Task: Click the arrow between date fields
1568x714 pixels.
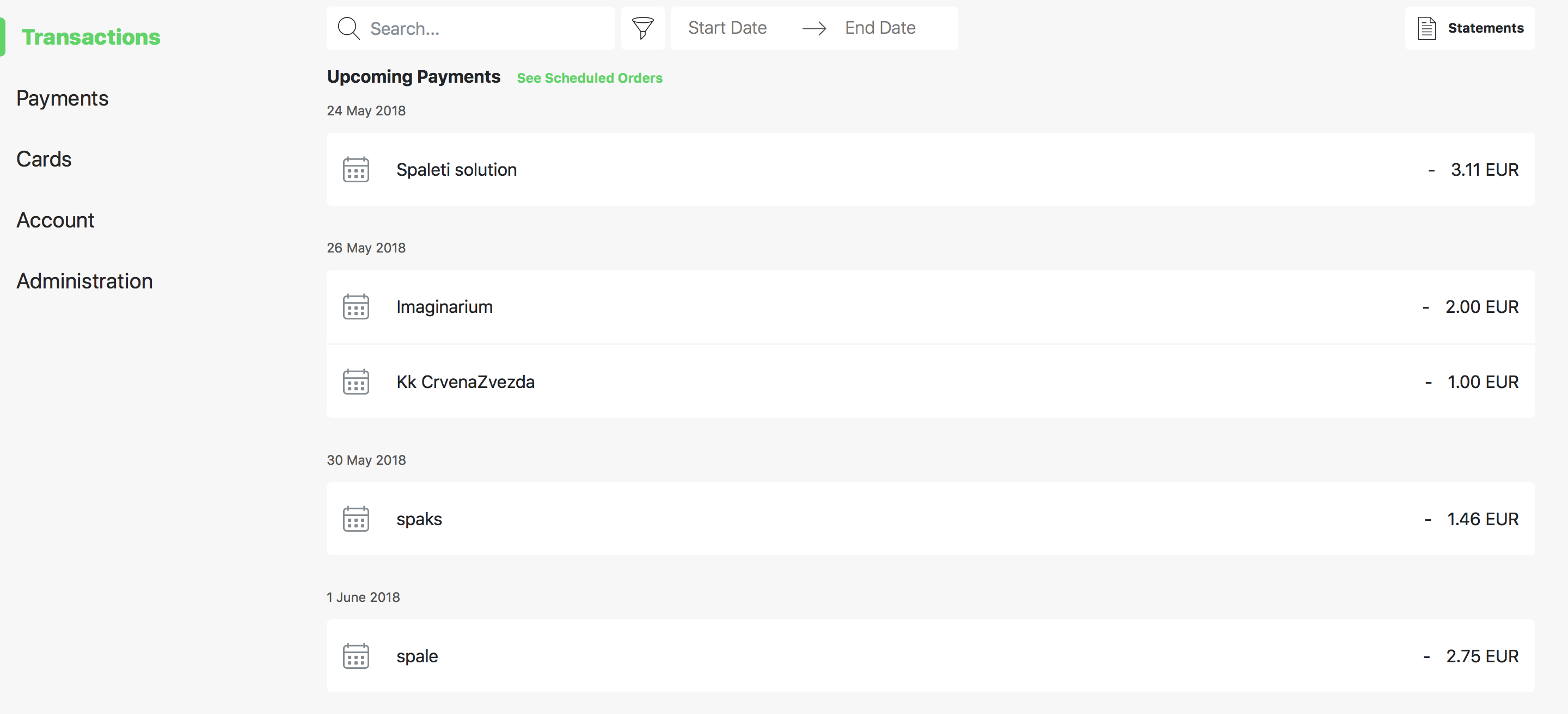Action: click(x=814, y=28)
